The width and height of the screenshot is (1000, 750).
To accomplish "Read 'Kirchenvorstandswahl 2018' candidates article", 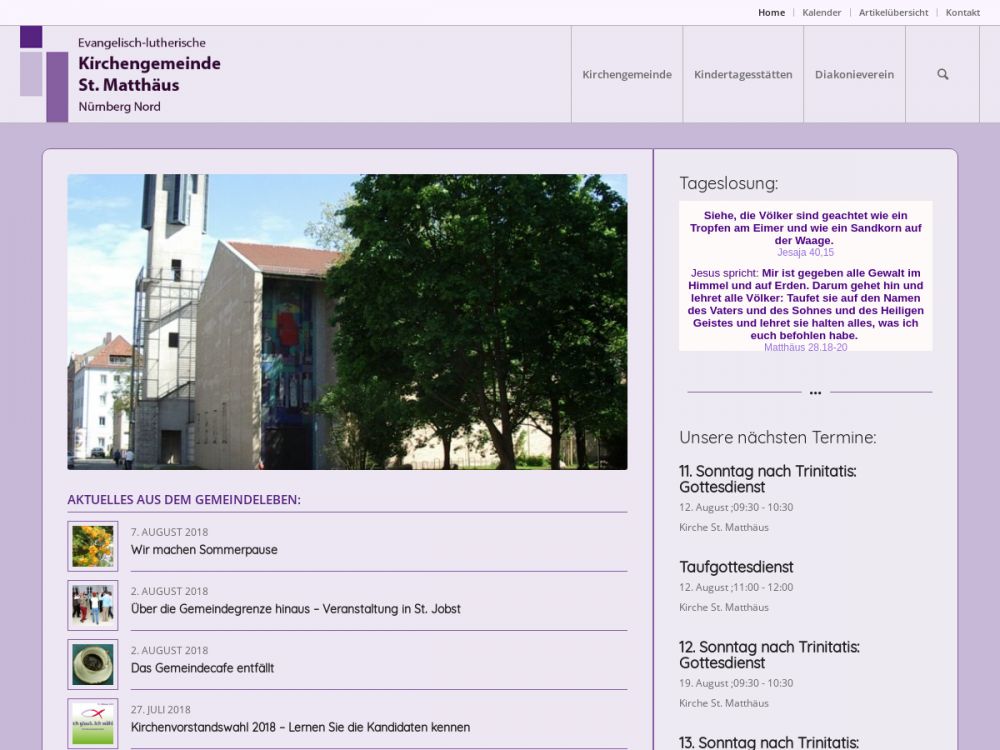I will (300, 727).
